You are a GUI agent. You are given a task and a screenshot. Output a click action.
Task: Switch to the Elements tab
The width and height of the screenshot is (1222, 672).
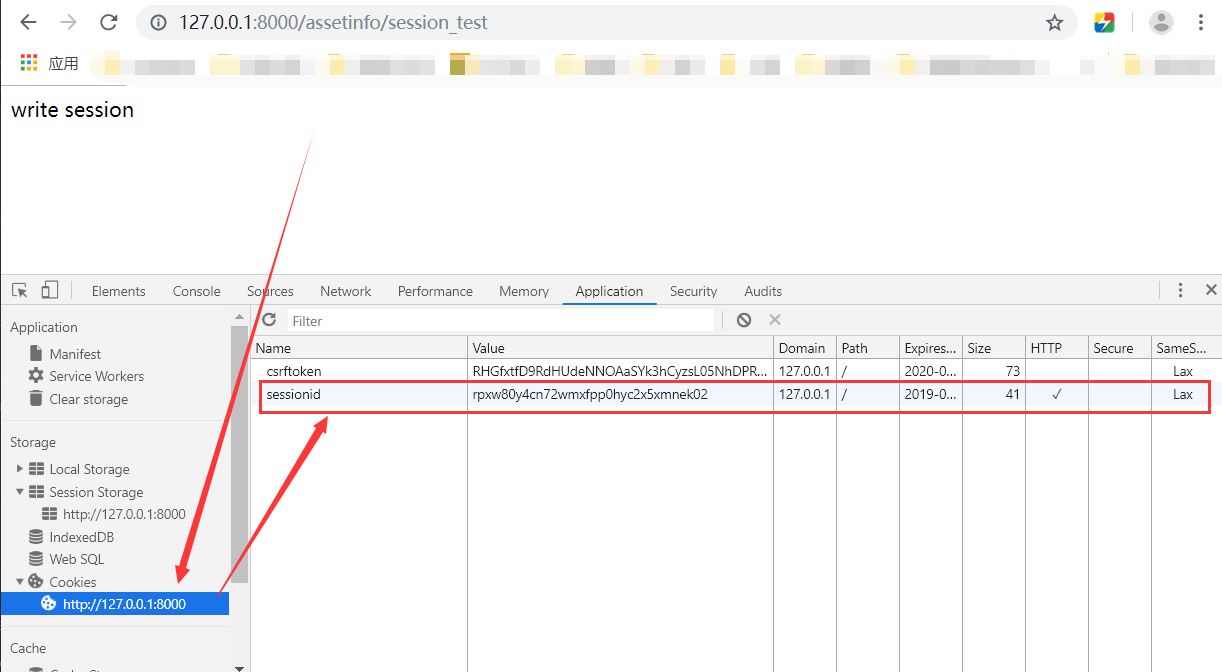[119, 291]
